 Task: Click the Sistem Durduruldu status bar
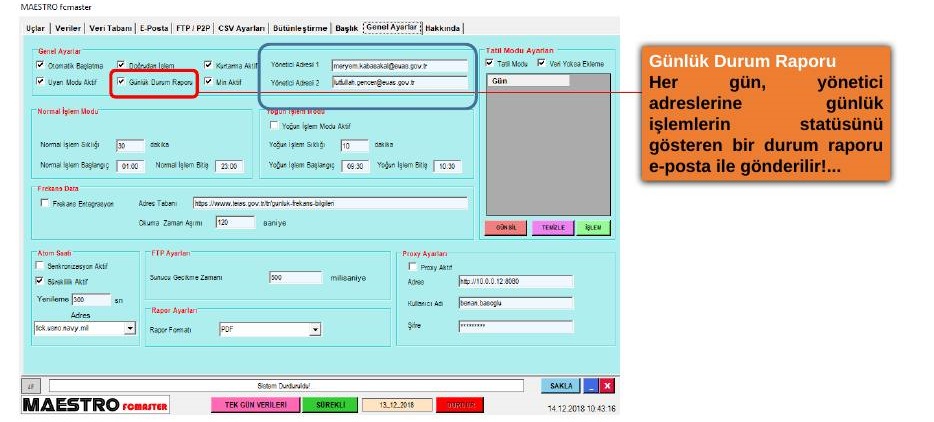click(286, 386)
